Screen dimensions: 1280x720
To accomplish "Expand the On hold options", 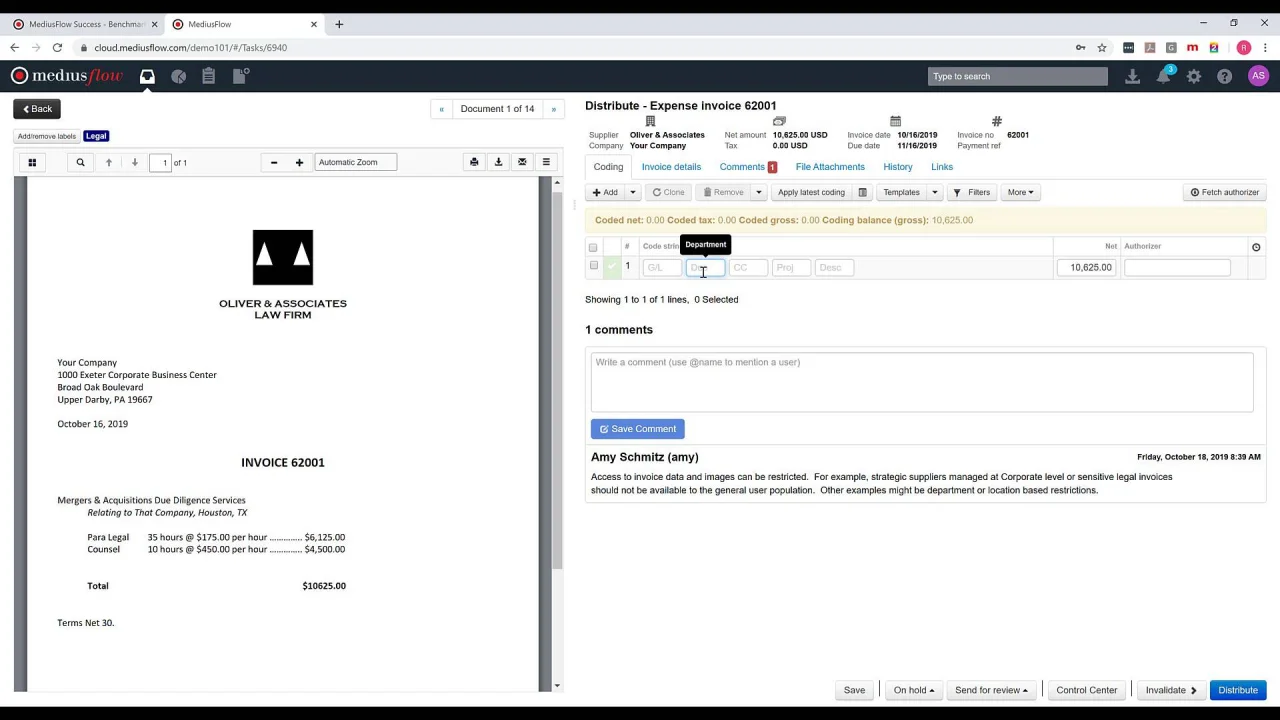I will point(913,690).
